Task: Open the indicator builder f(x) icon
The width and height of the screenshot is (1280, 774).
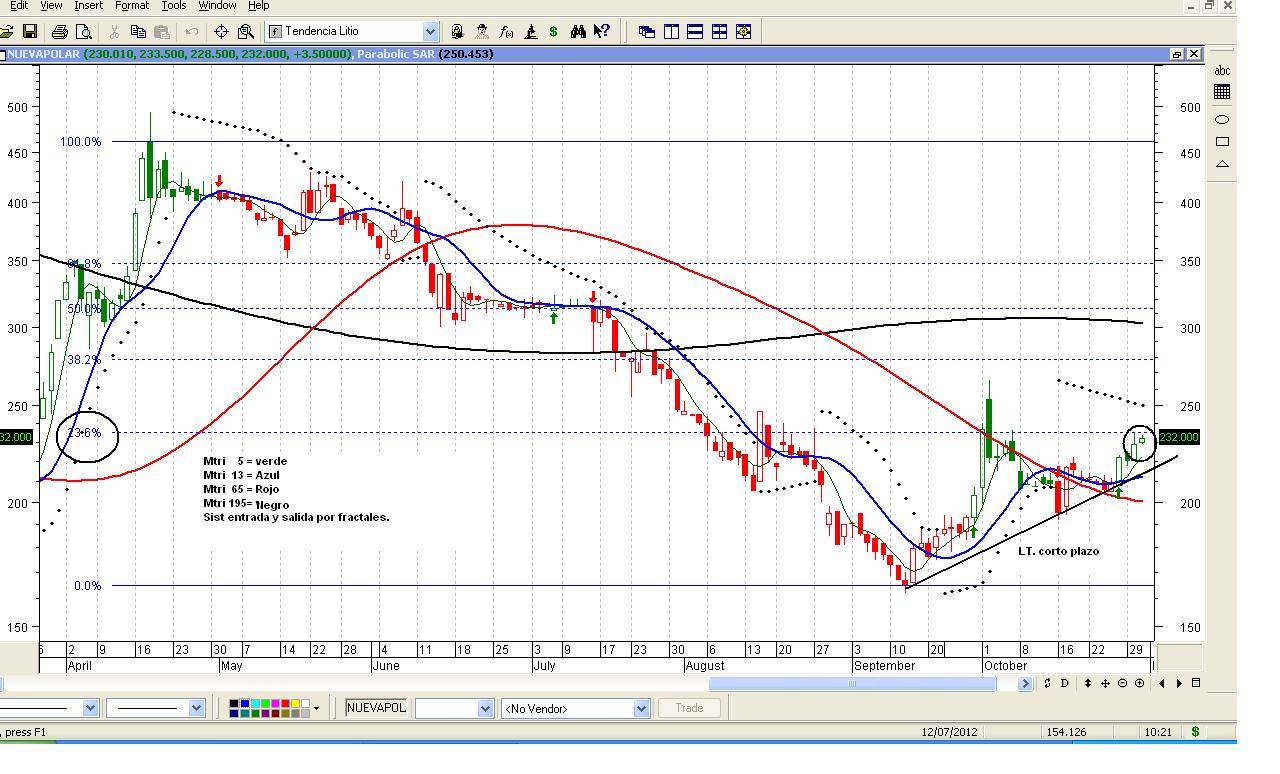Action: click(x=506, y=32)
